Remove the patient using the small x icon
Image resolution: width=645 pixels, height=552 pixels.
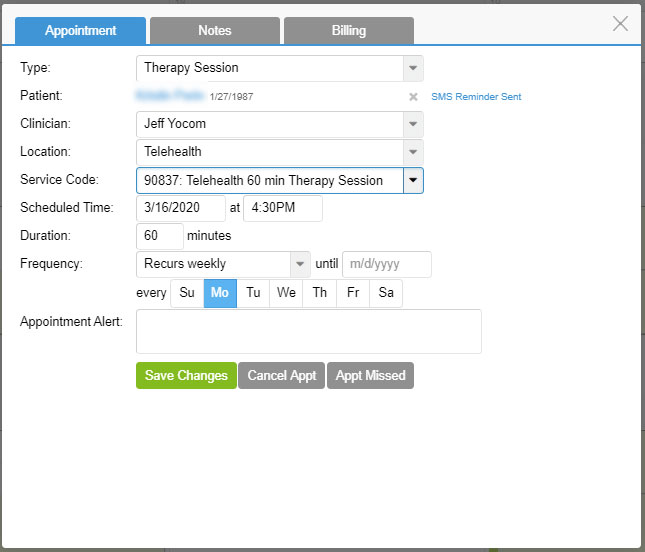(x=413, y=97)
